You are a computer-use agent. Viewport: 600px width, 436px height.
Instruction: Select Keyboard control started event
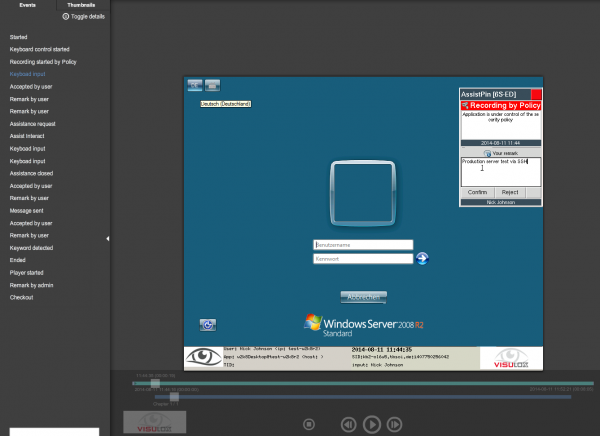pos(39,49)
